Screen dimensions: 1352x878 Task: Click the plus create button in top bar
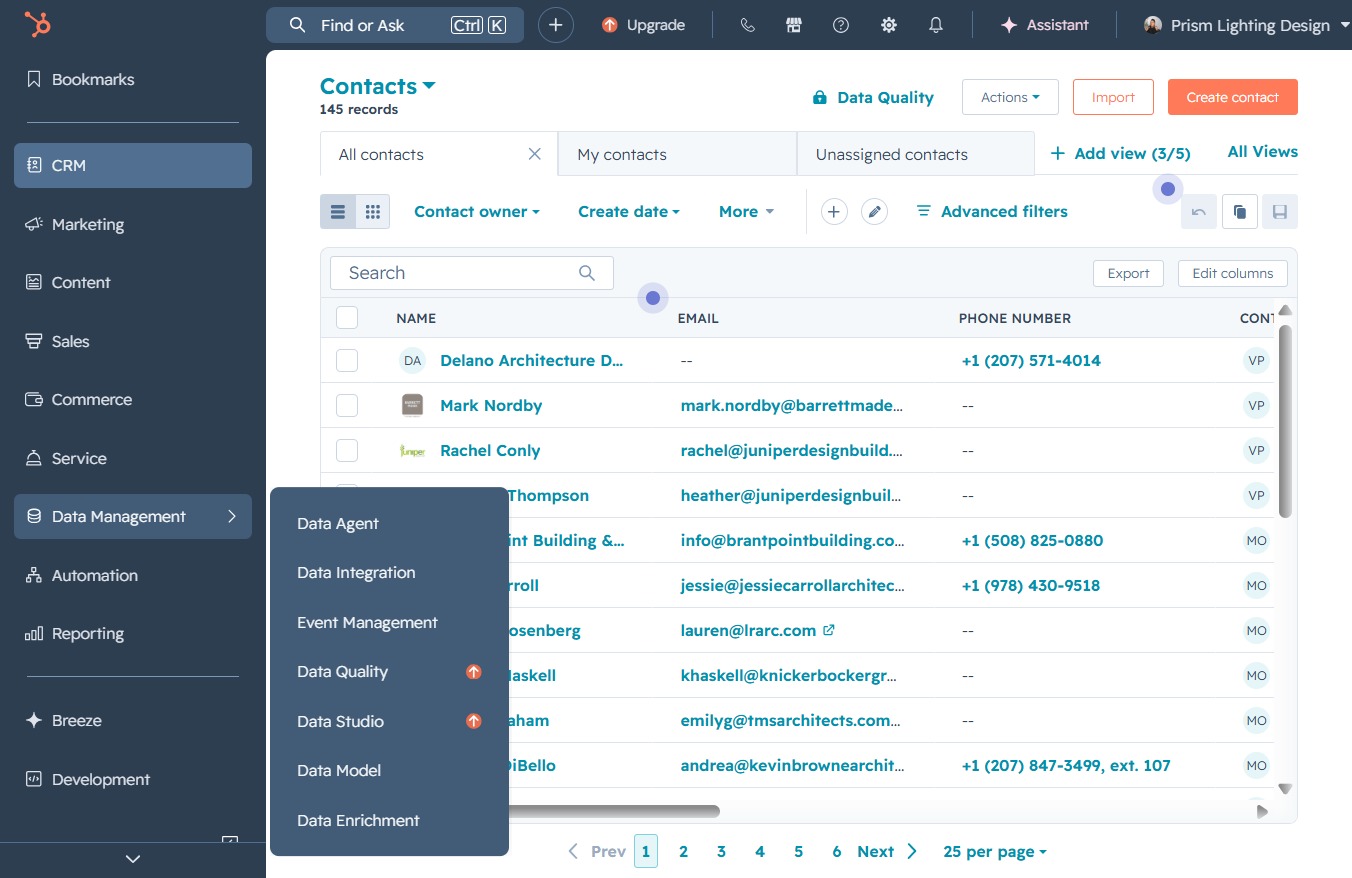pyautogui.click(x=556, y=25)
